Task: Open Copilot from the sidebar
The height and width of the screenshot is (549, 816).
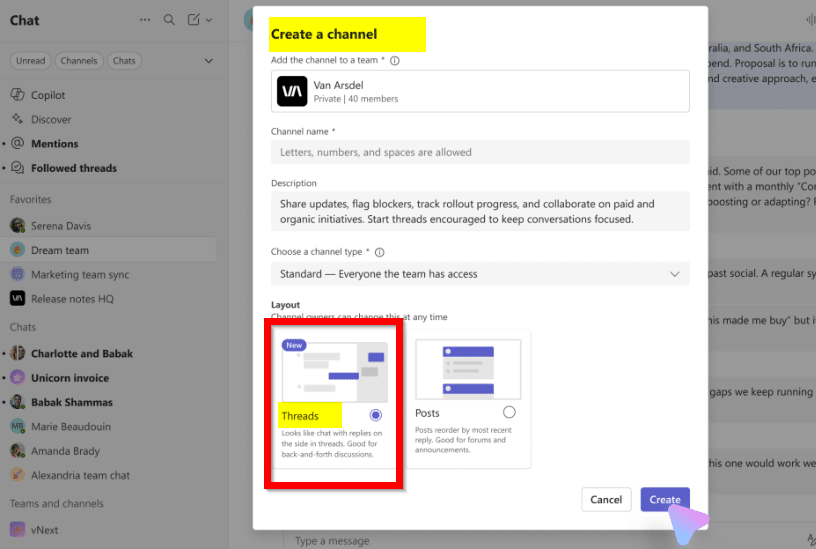Action: pyautogui.click(x=48, y=95)
